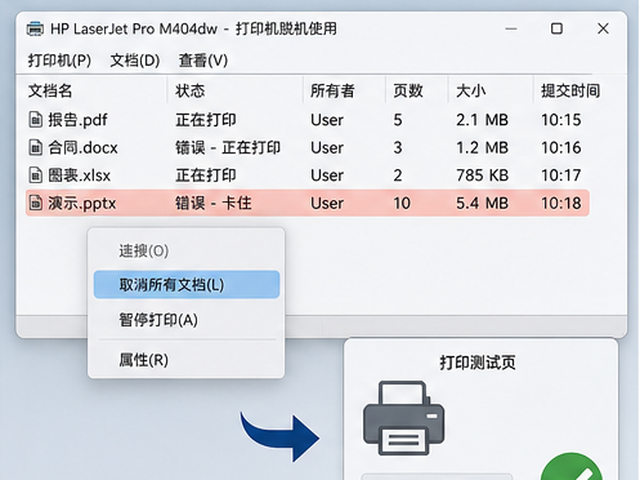This screenshot has width=640, height=480.
Task: Select the 图表.xlsx print job
Action: [x=307, y=176]
